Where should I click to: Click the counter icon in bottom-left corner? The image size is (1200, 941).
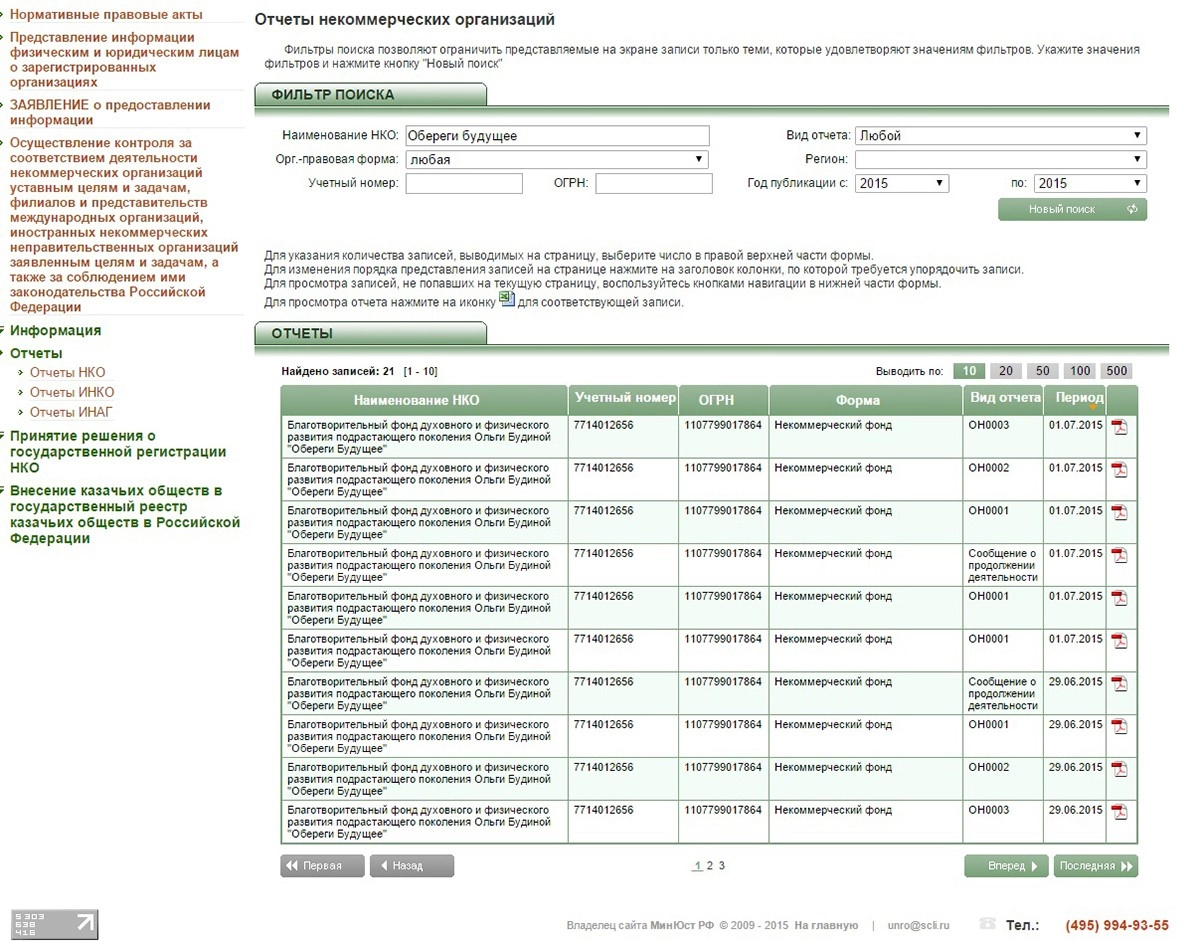point(54,924)
